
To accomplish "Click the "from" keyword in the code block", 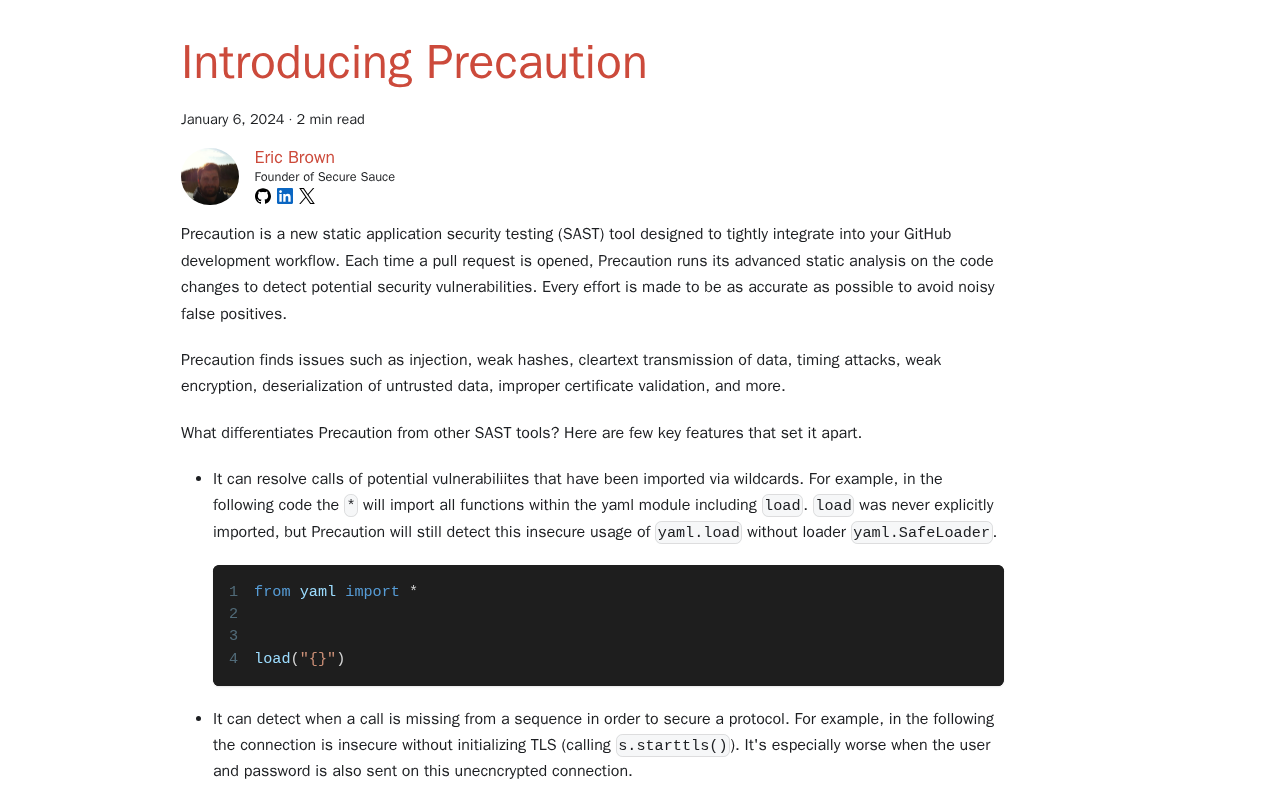I will click(272, 592).
